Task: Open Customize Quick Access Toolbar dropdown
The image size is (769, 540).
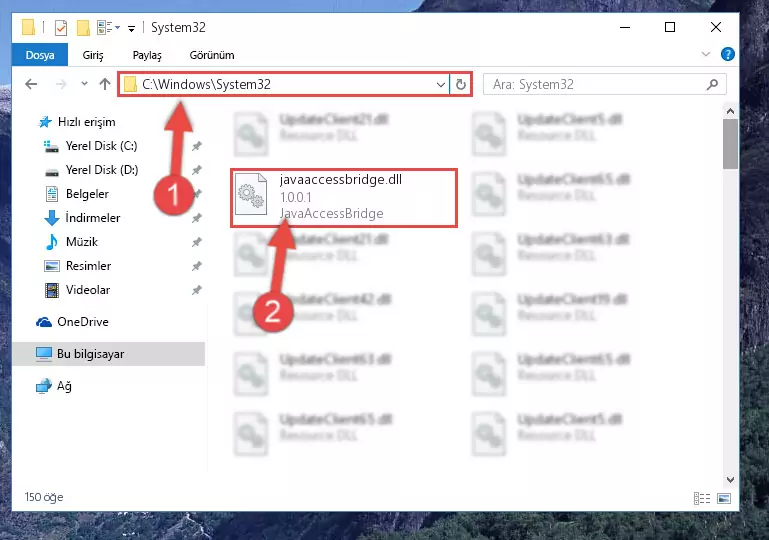Action: point(131,28)
